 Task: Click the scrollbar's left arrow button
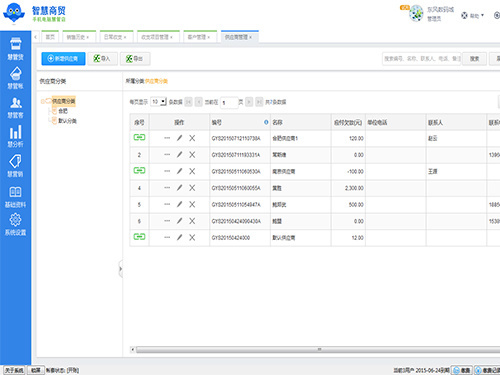pos(132,349)
